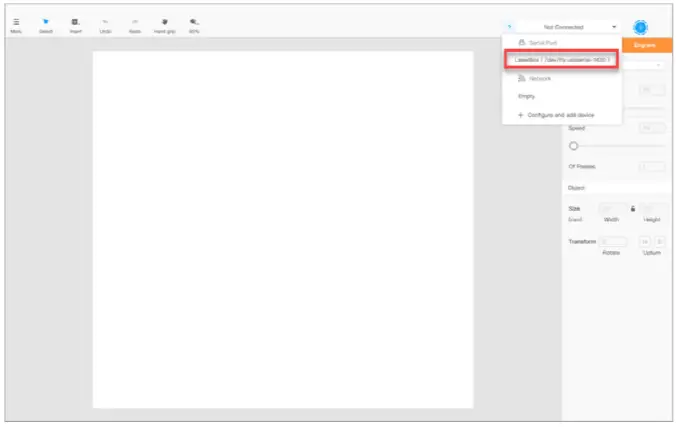Open the zoom level control
The height and width of the screenshot is (427, 676).
[194, 25]
